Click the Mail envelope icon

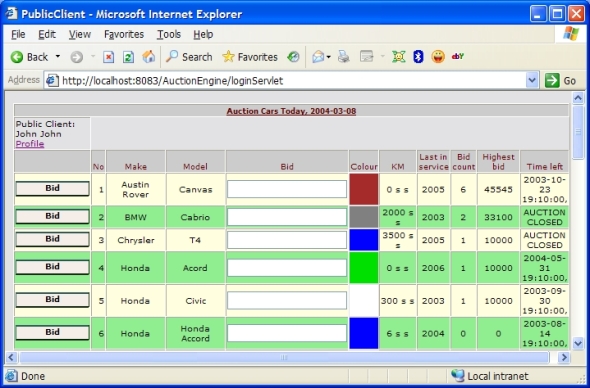[318, 57]
